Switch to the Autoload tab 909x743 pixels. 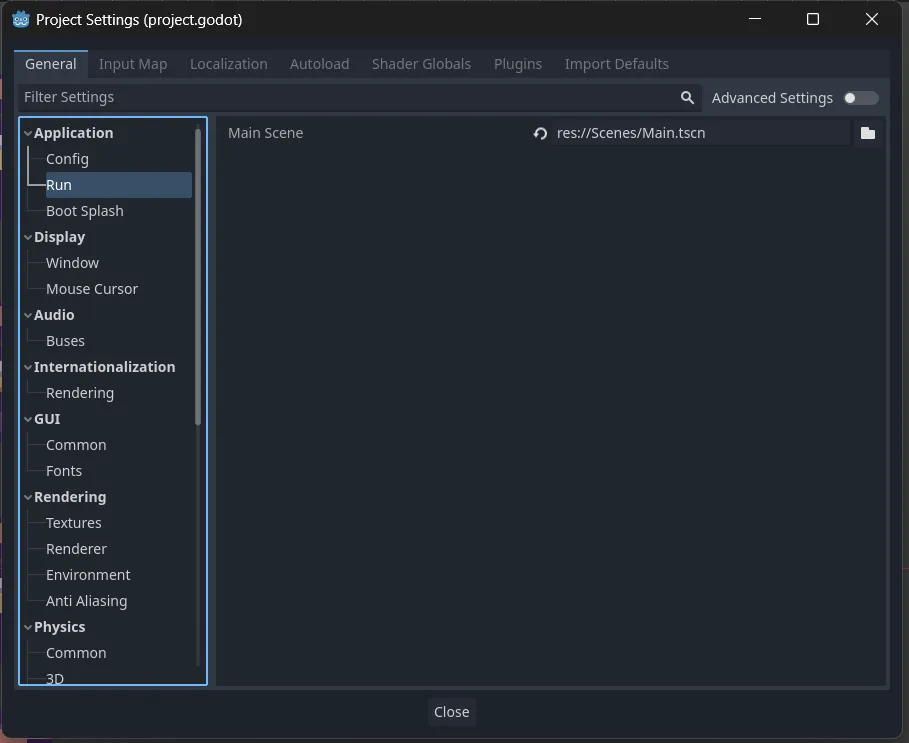pyautogui.click(x=319, y=64)
